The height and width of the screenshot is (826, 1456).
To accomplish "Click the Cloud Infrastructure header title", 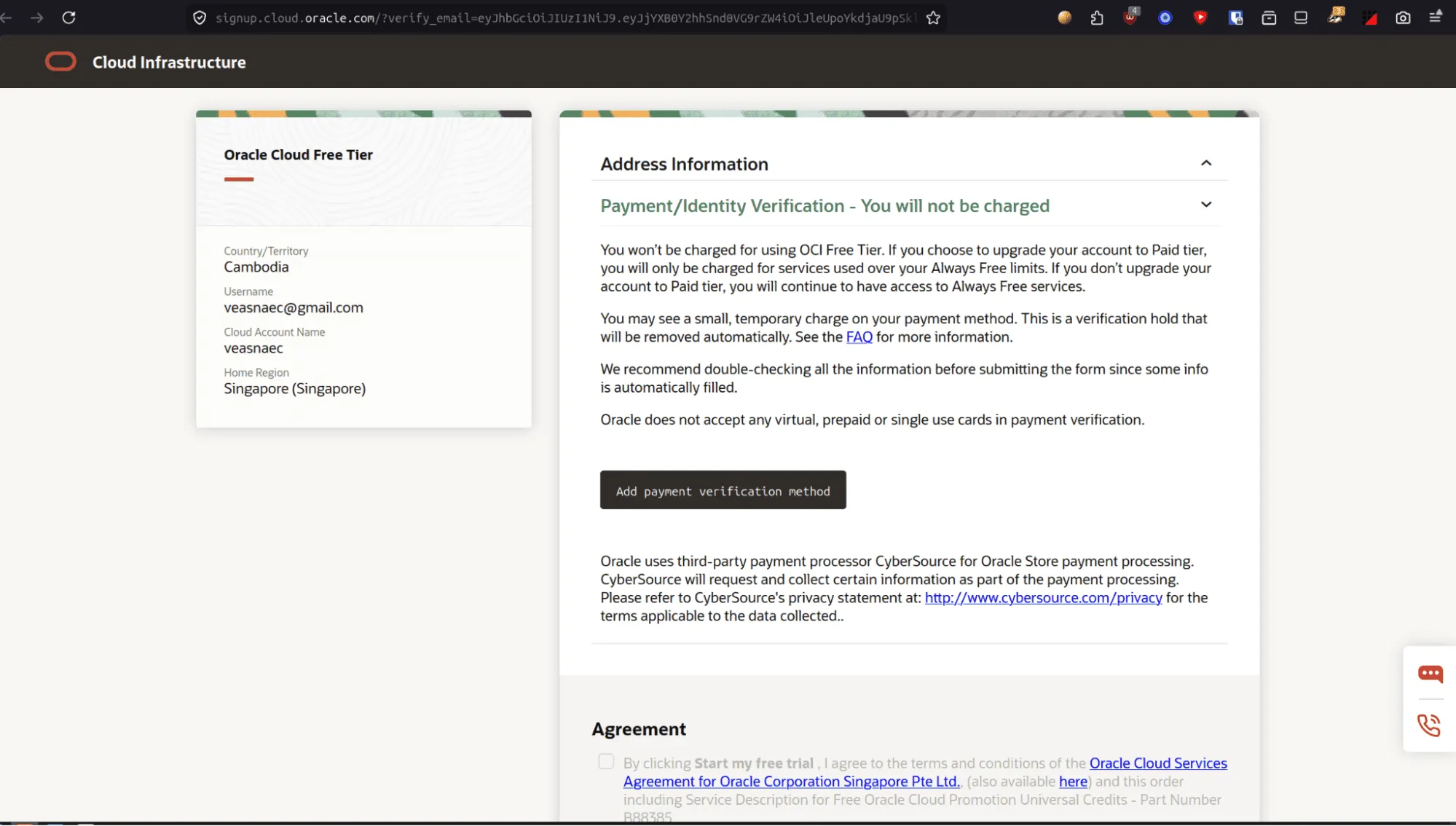I will tap(169, 63).
